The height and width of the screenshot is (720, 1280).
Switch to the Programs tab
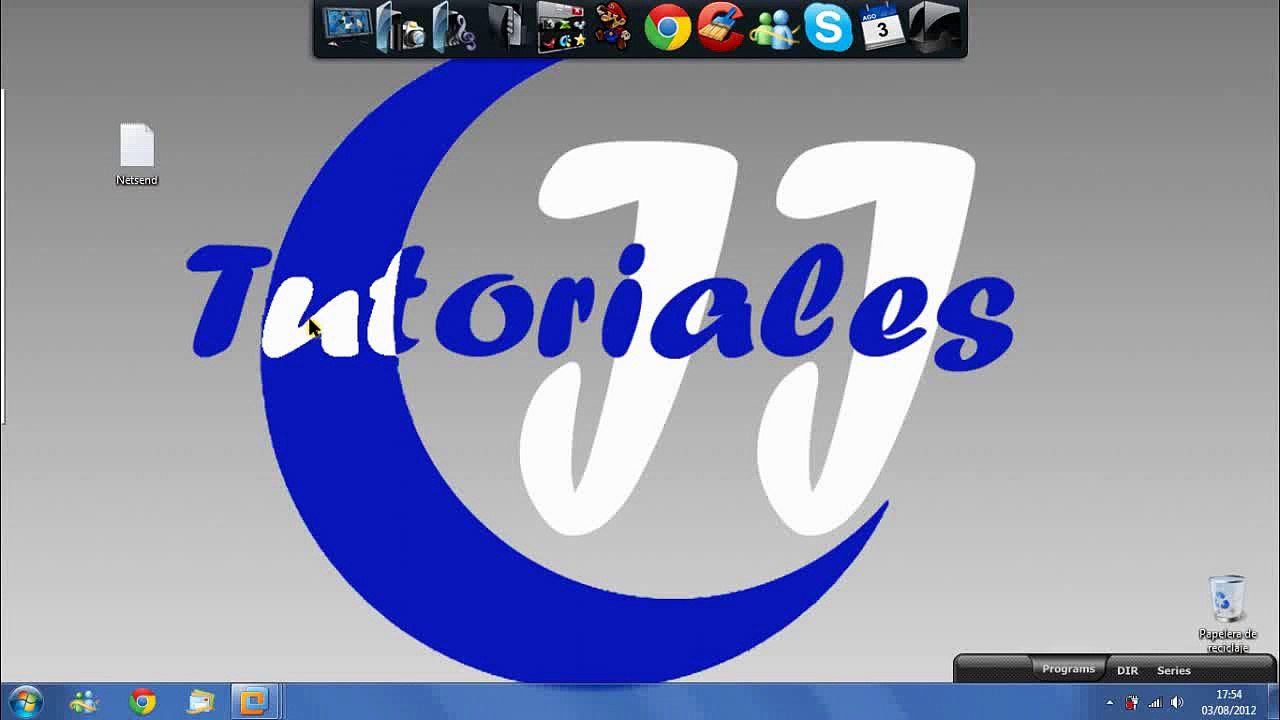click(1068, 669)
